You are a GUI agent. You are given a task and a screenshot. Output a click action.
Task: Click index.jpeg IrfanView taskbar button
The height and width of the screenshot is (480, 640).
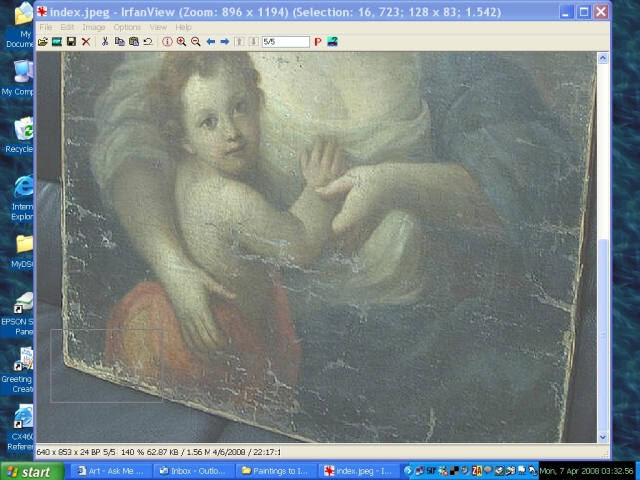[358, 471]
